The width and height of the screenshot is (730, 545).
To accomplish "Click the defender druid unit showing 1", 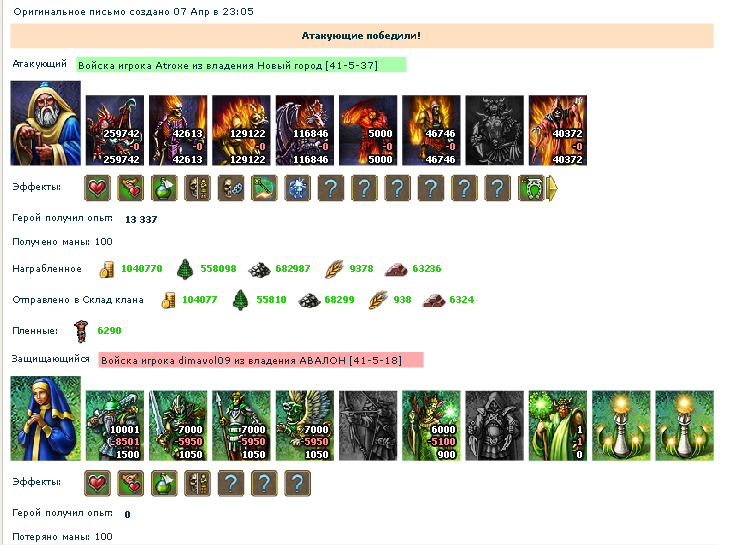I will tap(558, 425).
